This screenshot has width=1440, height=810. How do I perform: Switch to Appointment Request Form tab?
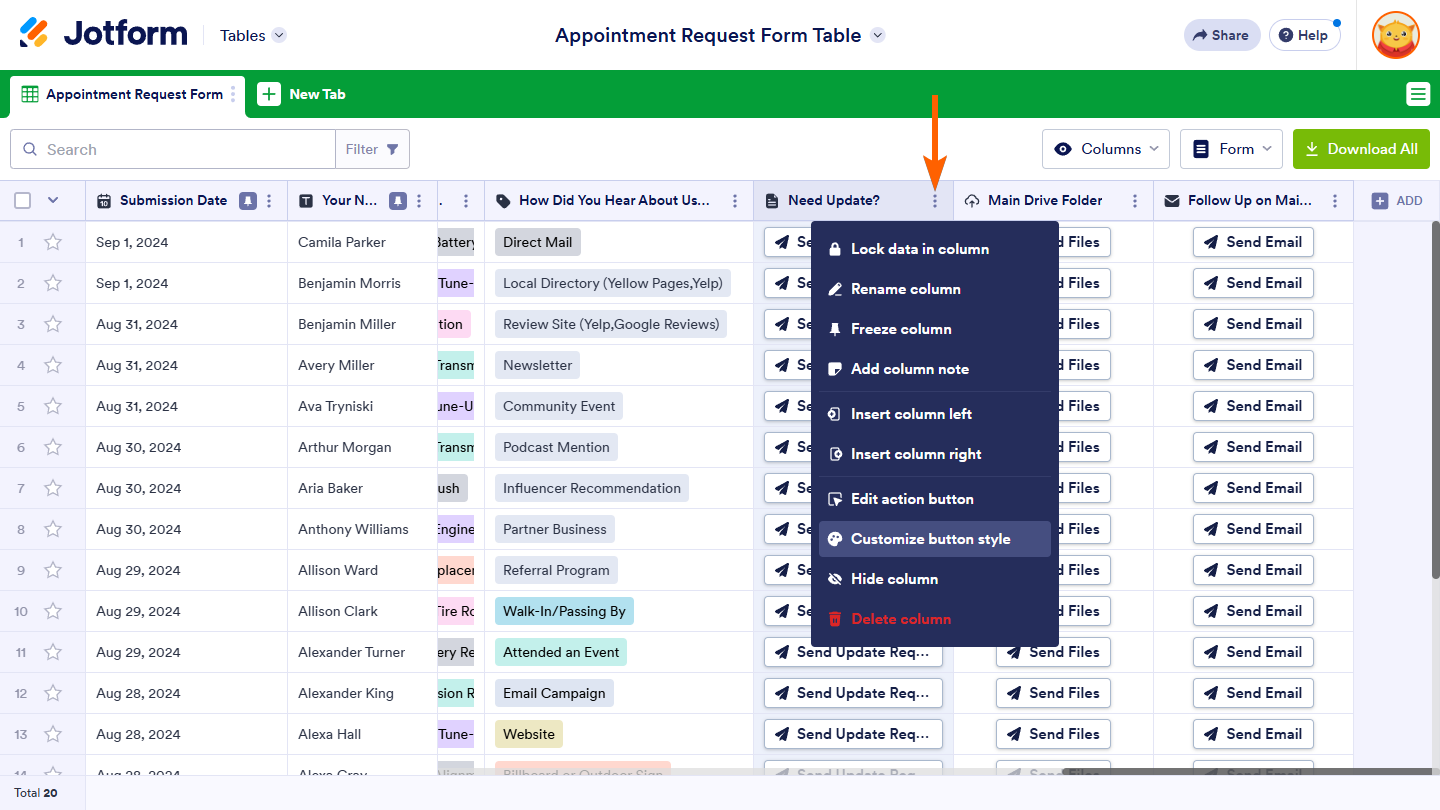(127, 95)
